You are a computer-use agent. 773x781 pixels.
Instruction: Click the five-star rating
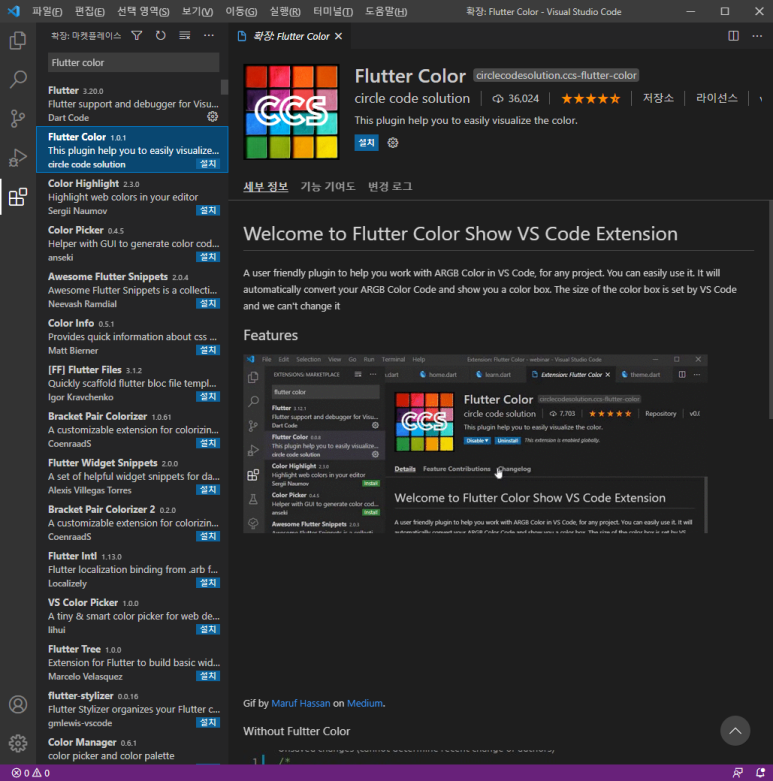click(x=591, y=99)
